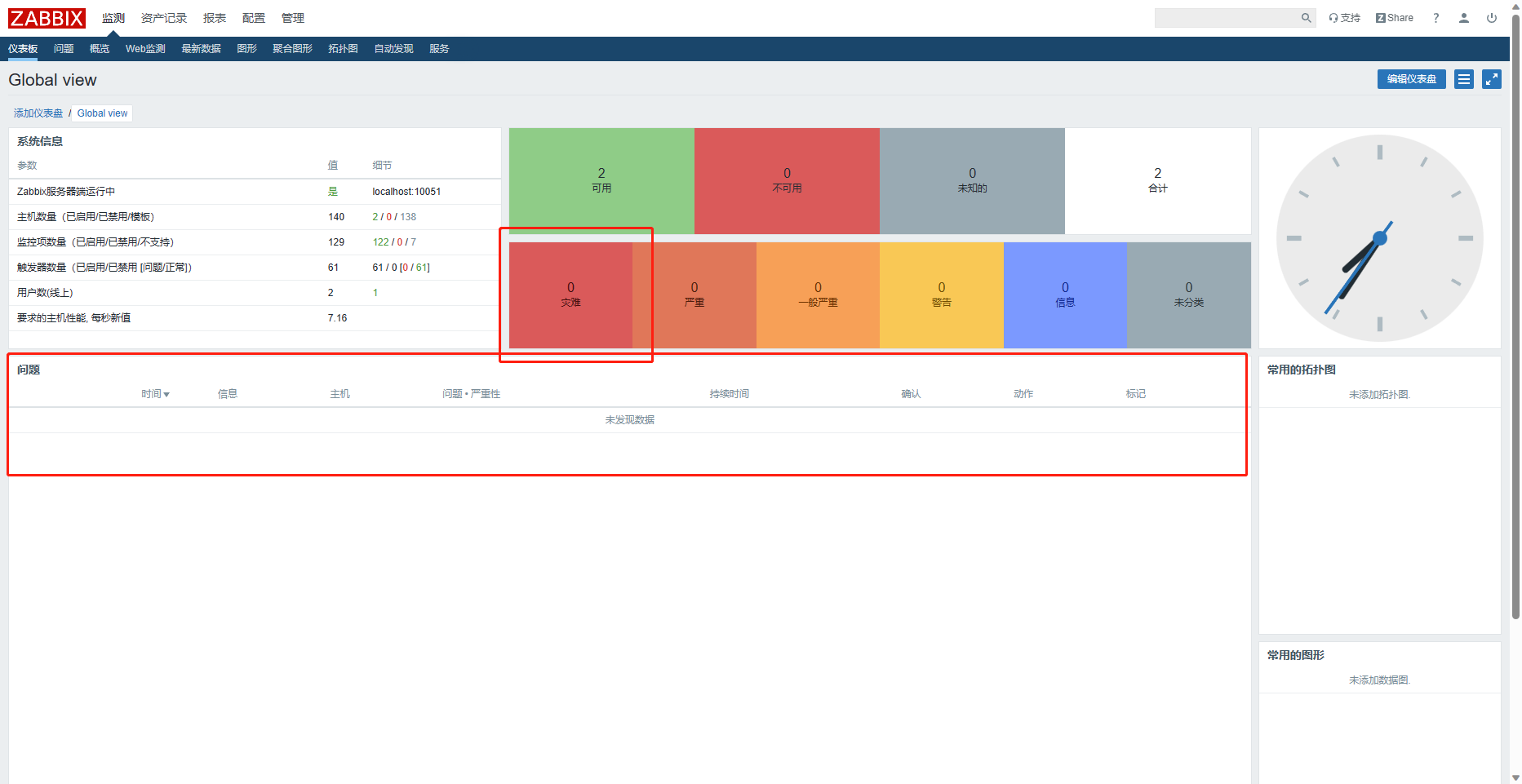Click the 常用的拓扑图 widget header
This screenshot has height=784, width=1522.
tap(1301, 370)
